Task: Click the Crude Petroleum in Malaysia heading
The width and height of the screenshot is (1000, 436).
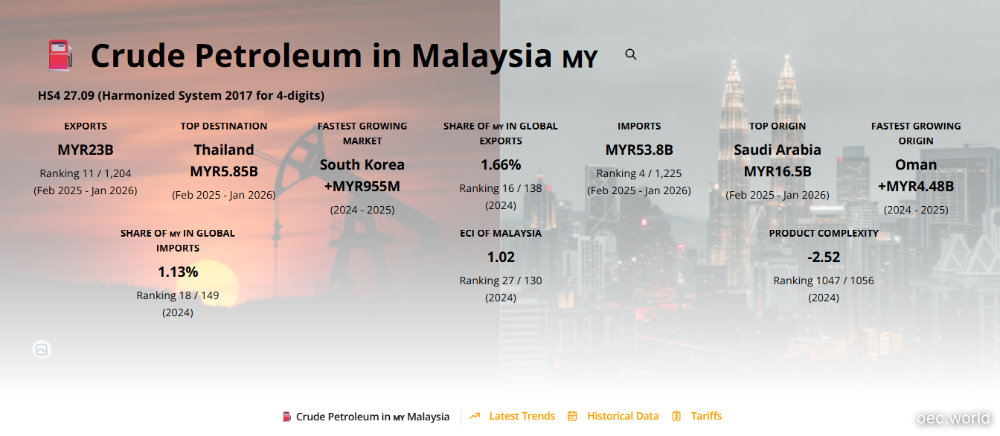Action: tap(320, 55)
